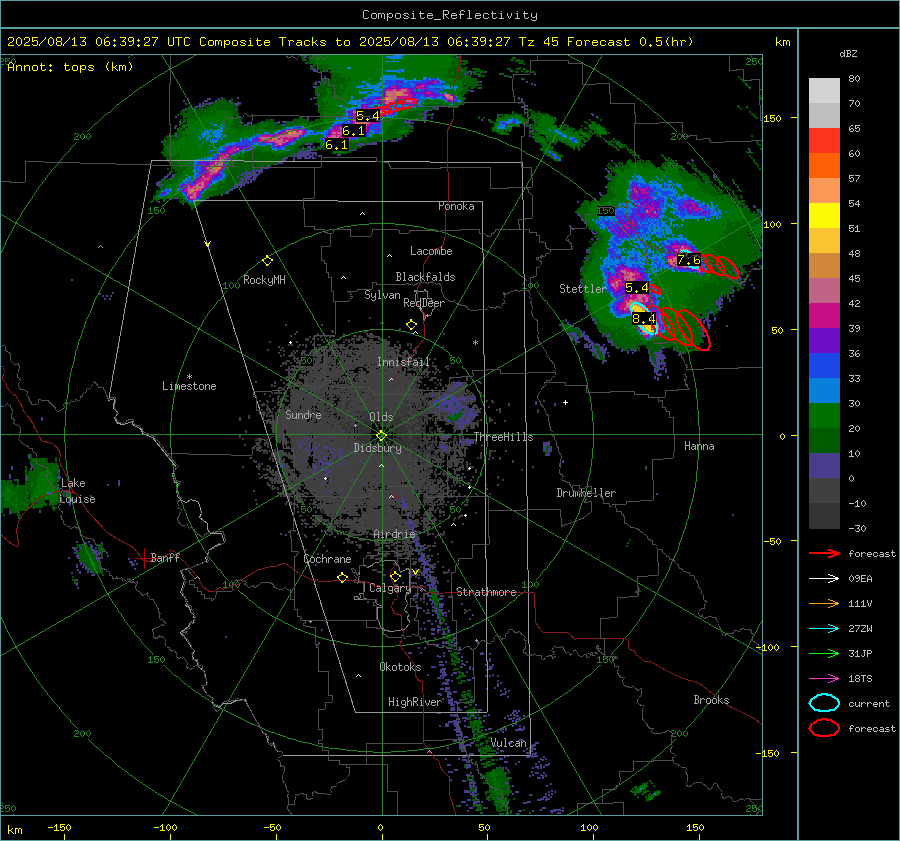Screen dimensions: 900x841
Task: Click the 80 dBZ legend value
Action: [854, 79]
